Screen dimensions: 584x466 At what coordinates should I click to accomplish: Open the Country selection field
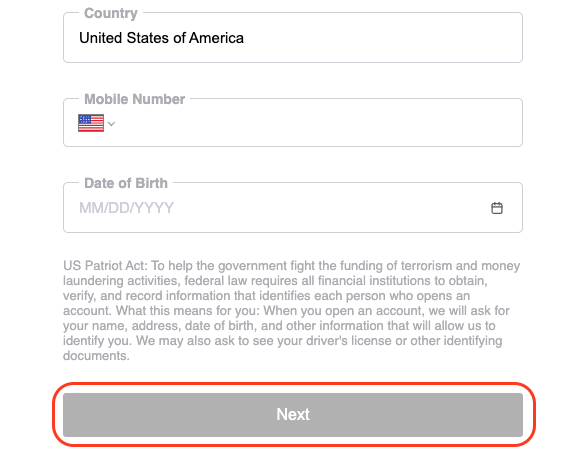coord(293,38)
